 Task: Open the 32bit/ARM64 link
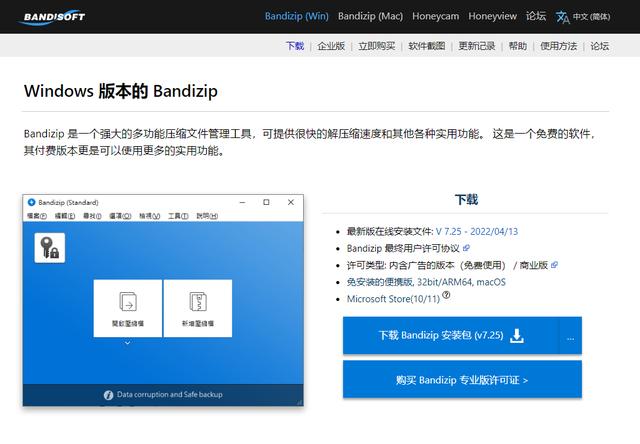click(x=444, y=282)
